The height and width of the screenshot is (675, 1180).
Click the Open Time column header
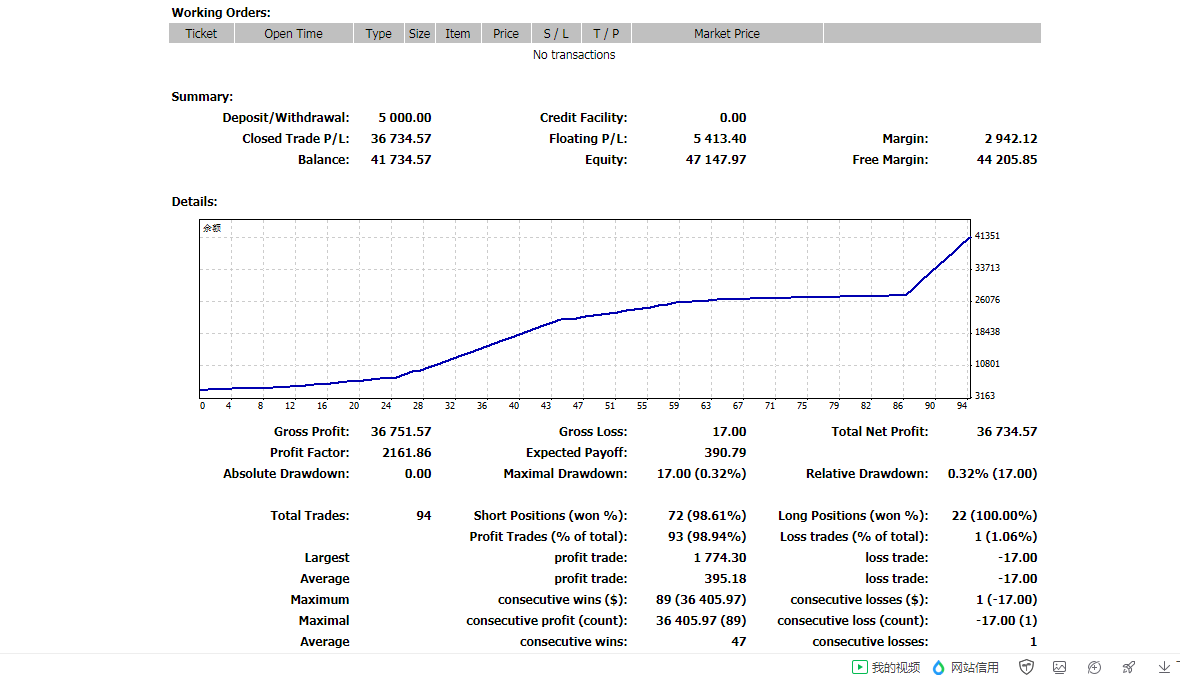(x=293, y=33)
